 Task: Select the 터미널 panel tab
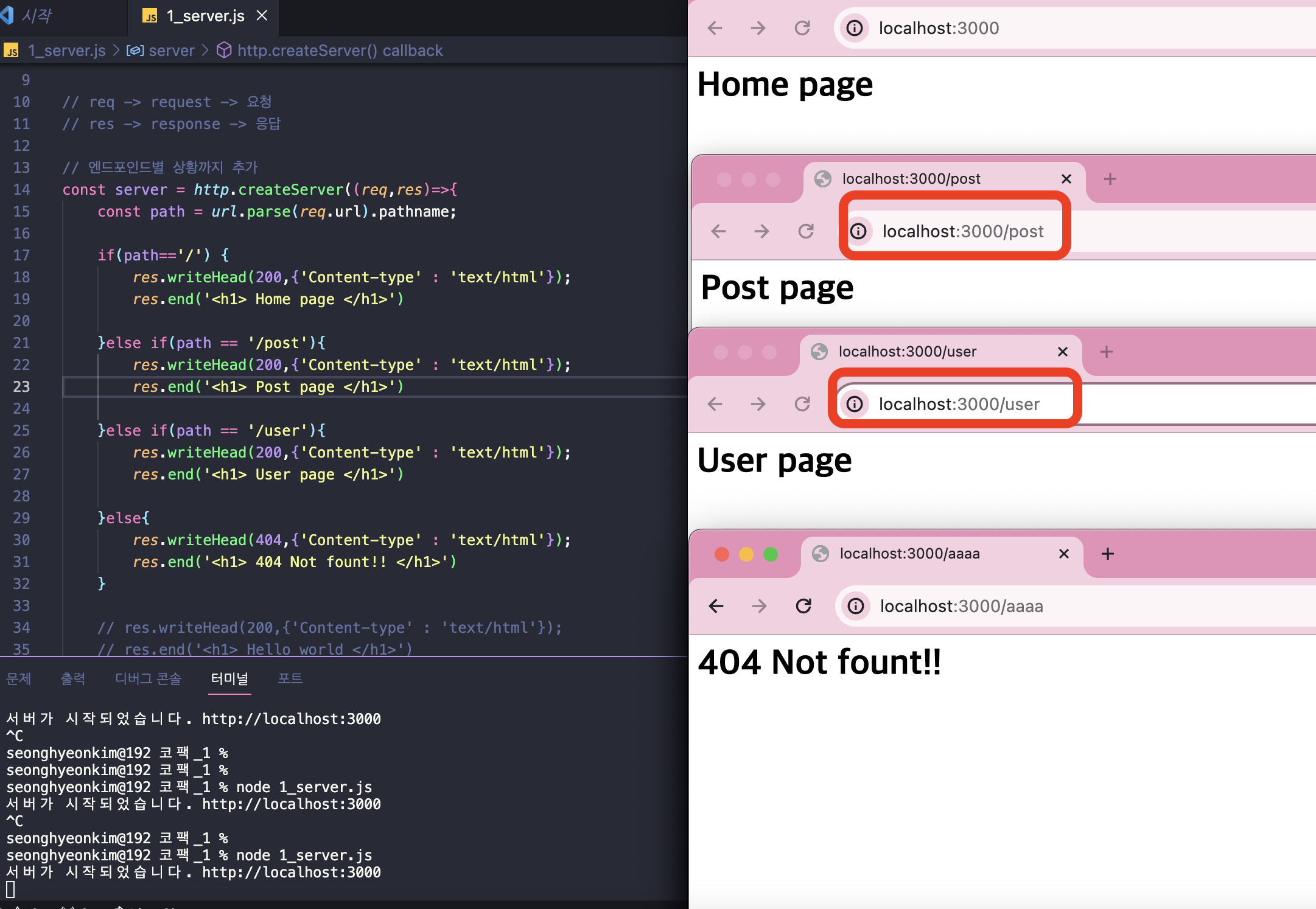pos(229,678)
